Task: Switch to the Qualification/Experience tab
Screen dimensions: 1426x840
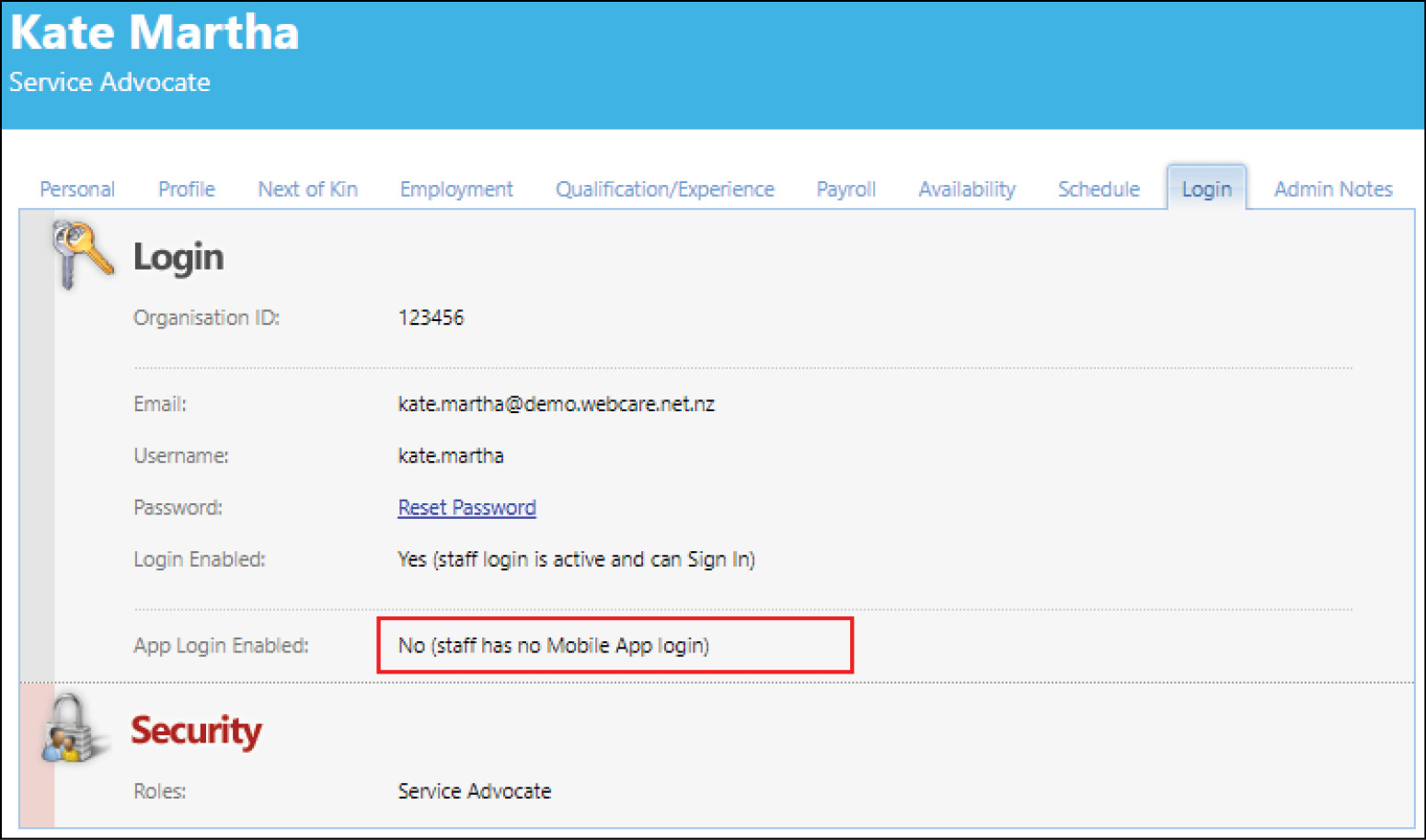Action: 664,189
